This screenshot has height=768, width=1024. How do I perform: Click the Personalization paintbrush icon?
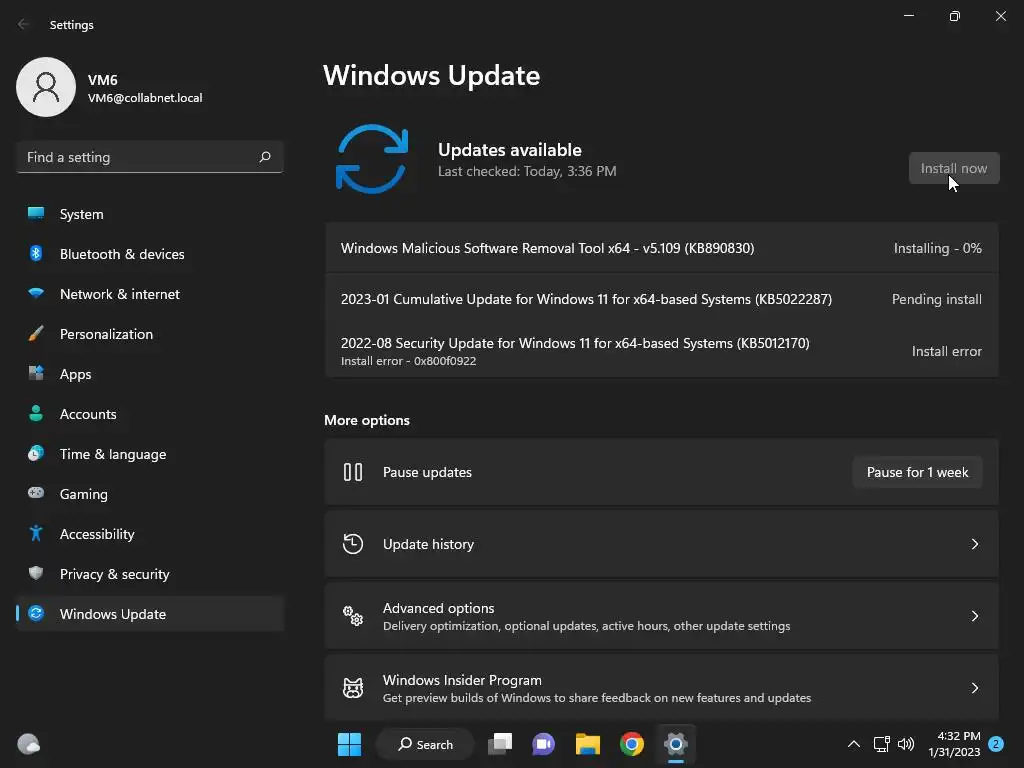36,334
